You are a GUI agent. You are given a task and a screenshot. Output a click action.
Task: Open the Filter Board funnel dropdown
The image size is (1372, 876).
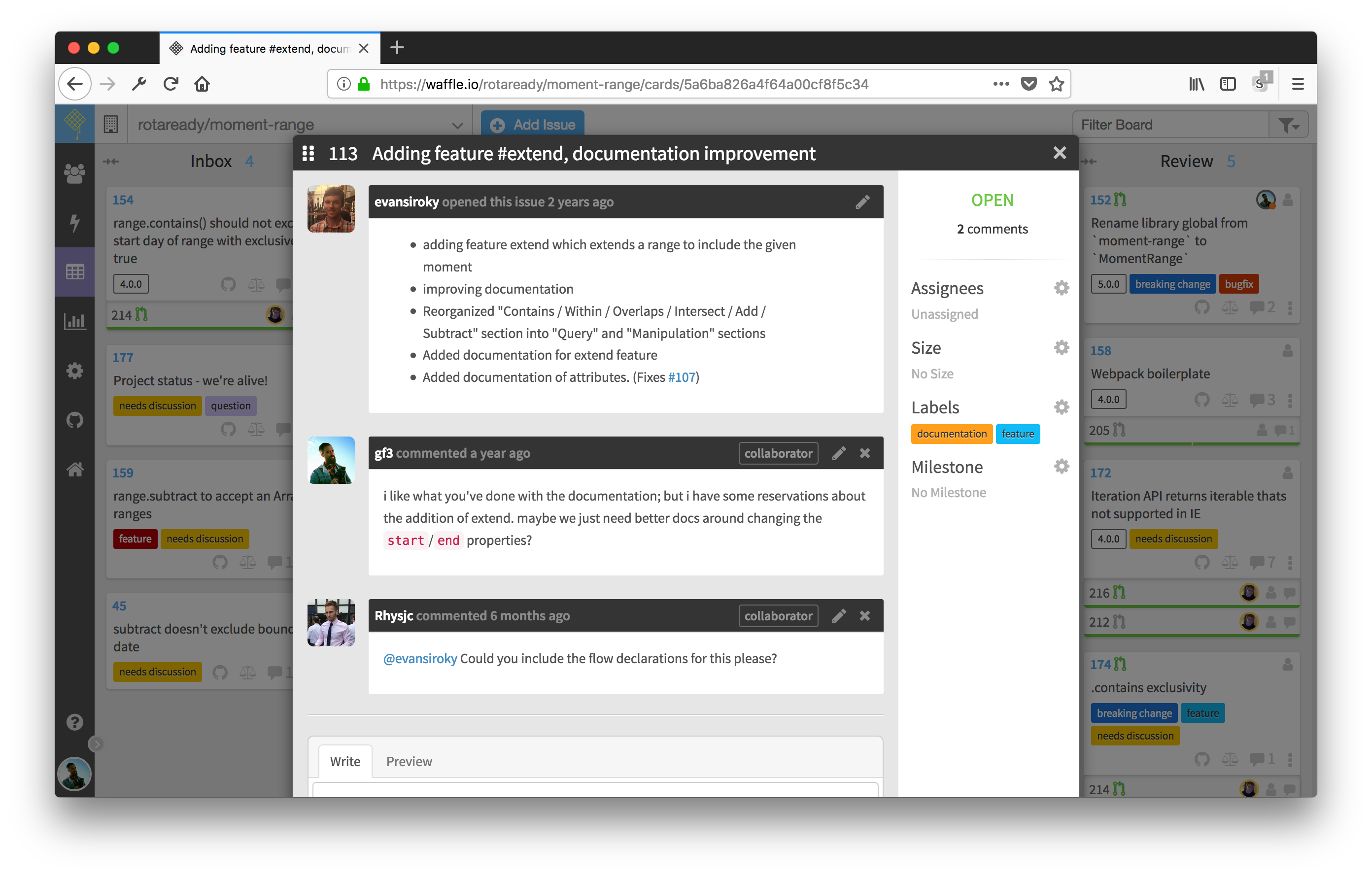[x=1288, y=125]
